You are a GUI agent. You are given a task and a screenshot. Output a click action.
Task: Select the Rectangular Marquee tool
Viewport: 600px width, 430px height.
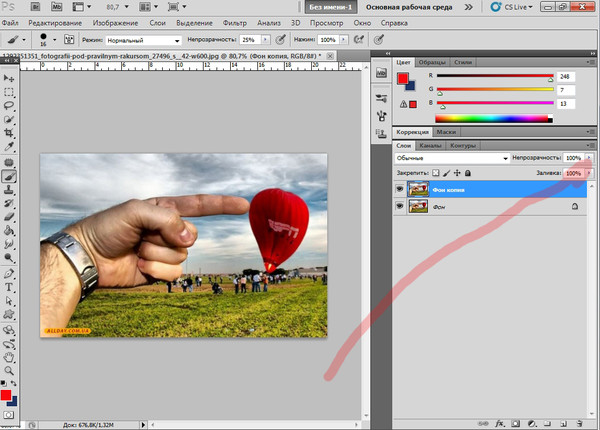[x=9, y=92]
